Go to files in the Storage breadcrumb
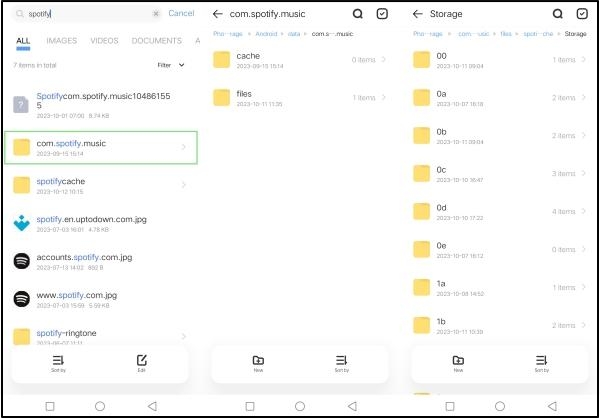600x418 pixels. [506, 34]
